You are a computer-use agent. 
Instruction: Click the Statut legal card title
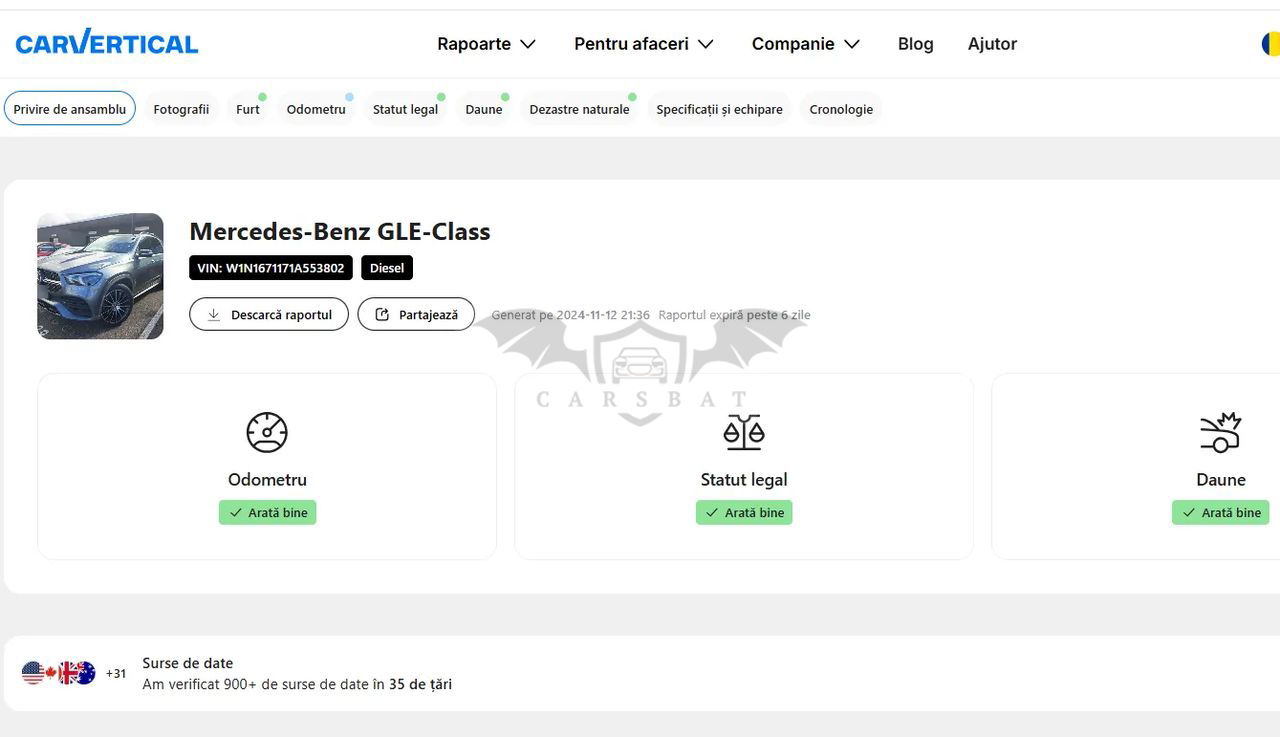tap(744, 480)
